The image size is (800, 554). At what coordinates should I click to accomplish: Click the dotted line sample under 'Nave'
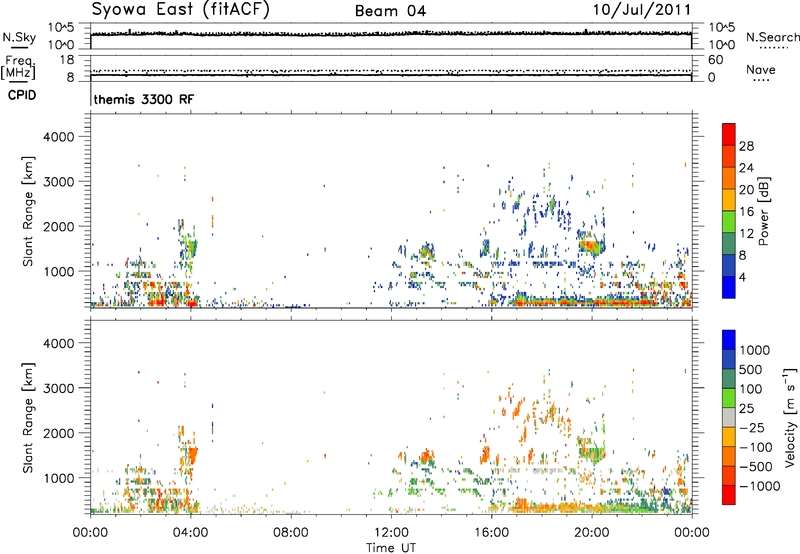coord(761,80)
